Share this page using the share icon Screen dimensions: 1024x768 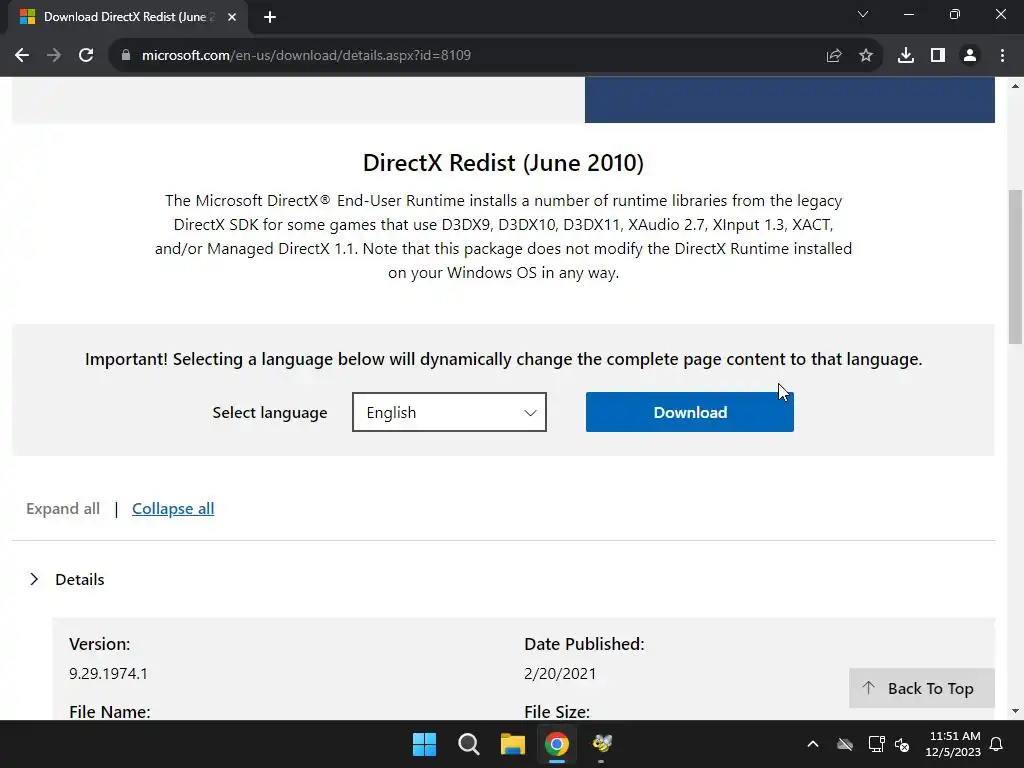[834, 56]
